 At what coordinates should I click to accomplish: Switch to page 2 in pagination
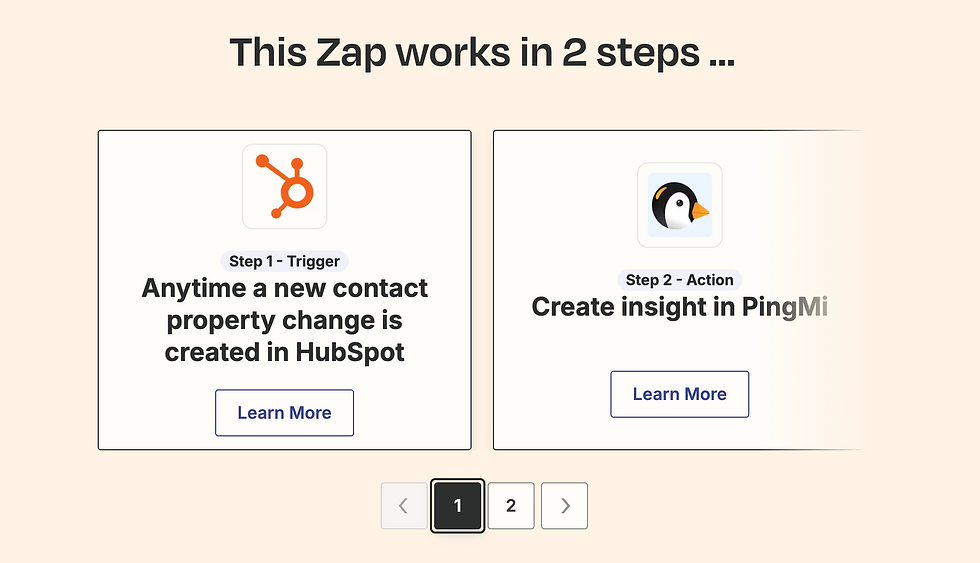click(511, 506)
